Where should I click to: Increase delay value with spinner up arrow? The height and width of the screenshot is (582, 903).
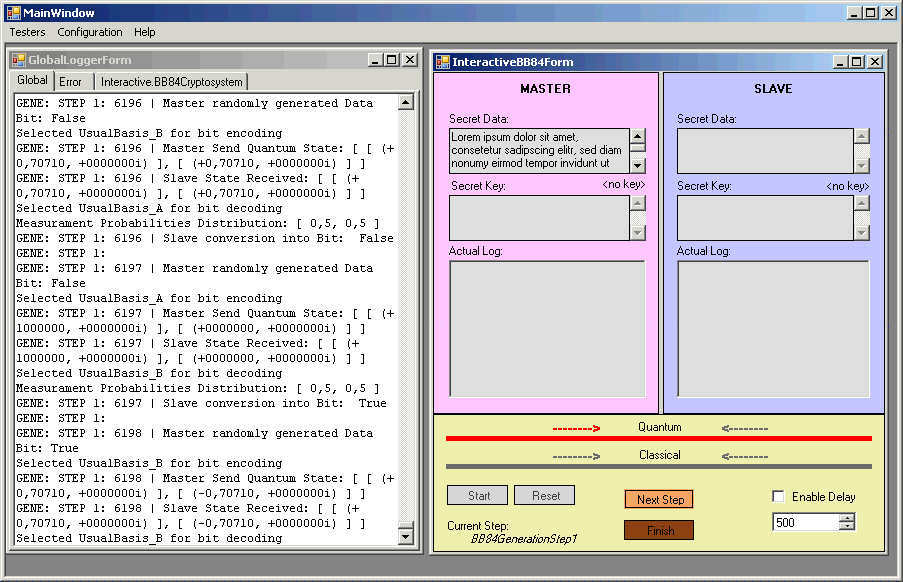coord(847,518)
